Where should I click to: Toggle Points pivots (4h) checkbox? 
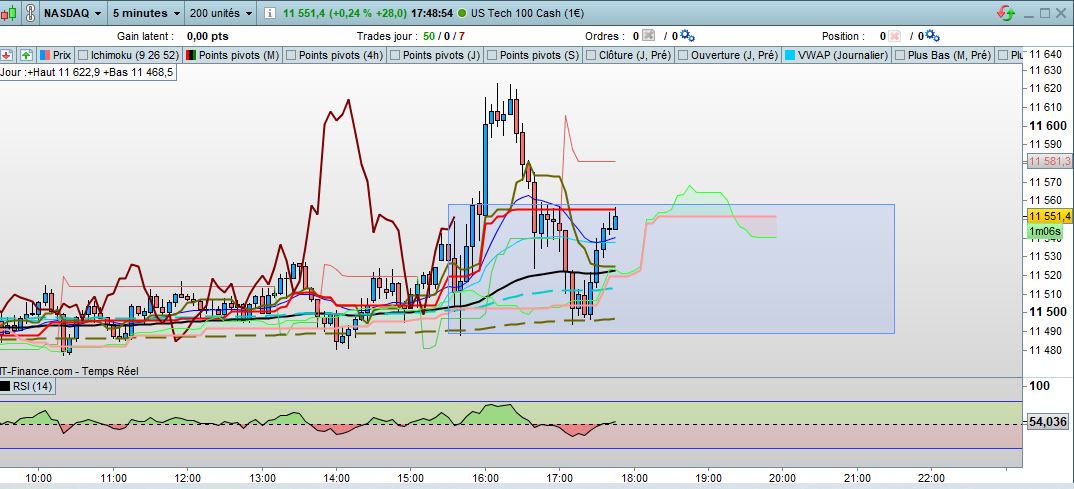[x=292, y=55]
